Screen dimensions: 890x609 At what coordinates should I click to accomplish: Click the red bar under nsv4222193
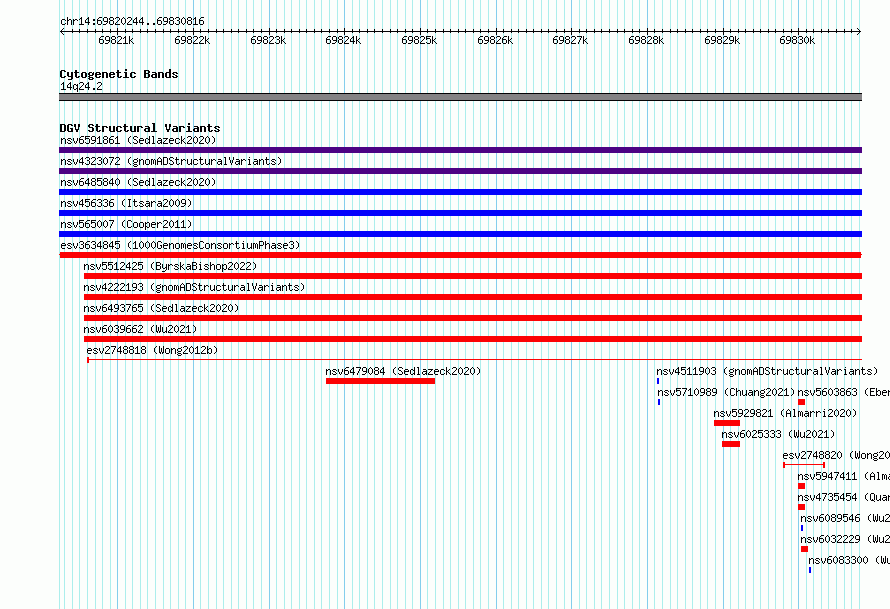473,297
